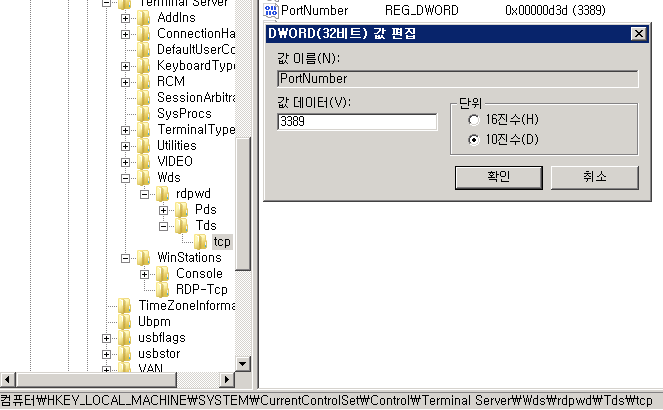Click the horizontal scroll left arrow
663x410 pixels.
pos(8,380)
